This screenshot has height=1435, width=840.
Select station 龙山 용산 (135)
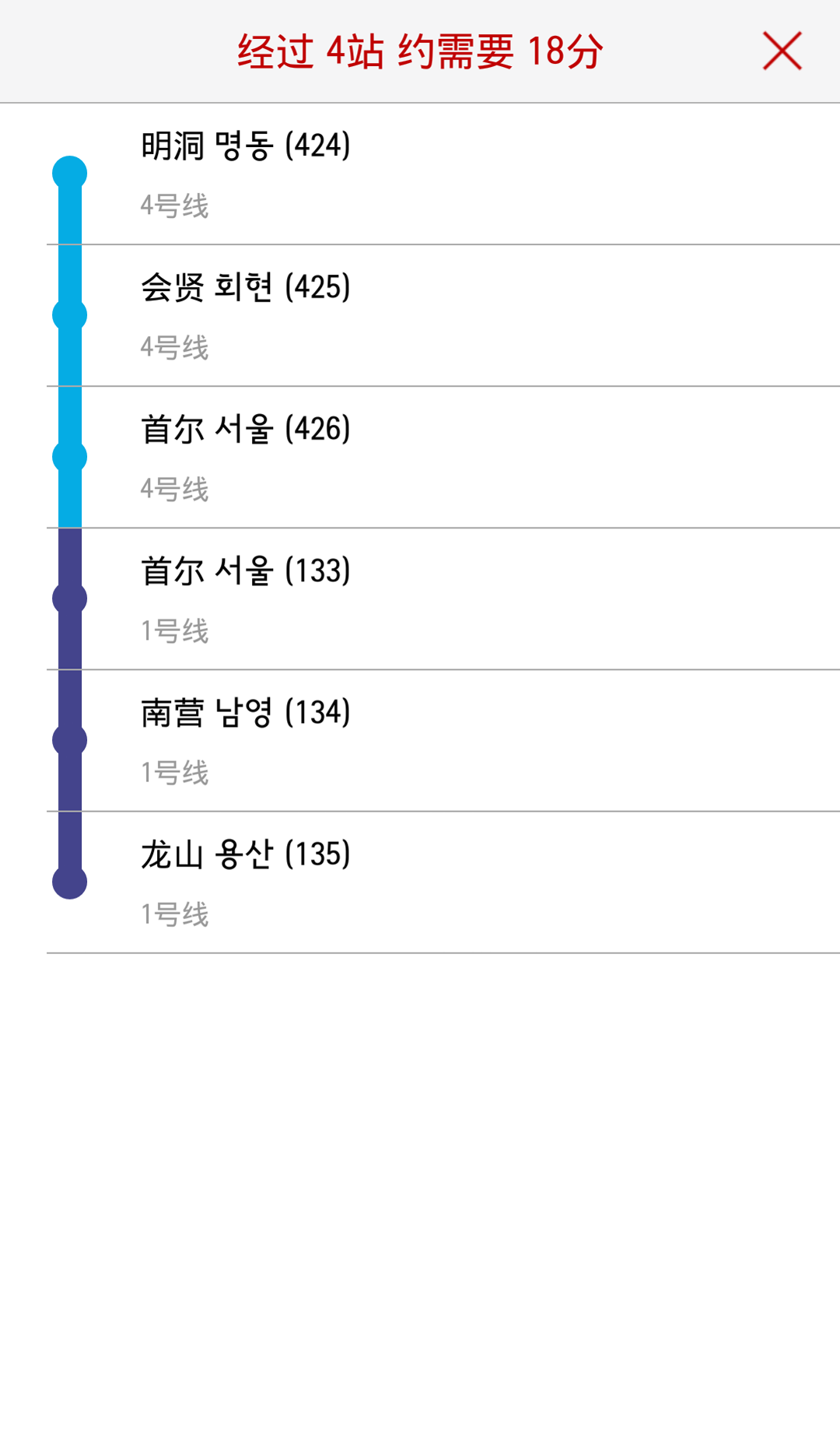[x=246, y=854]
